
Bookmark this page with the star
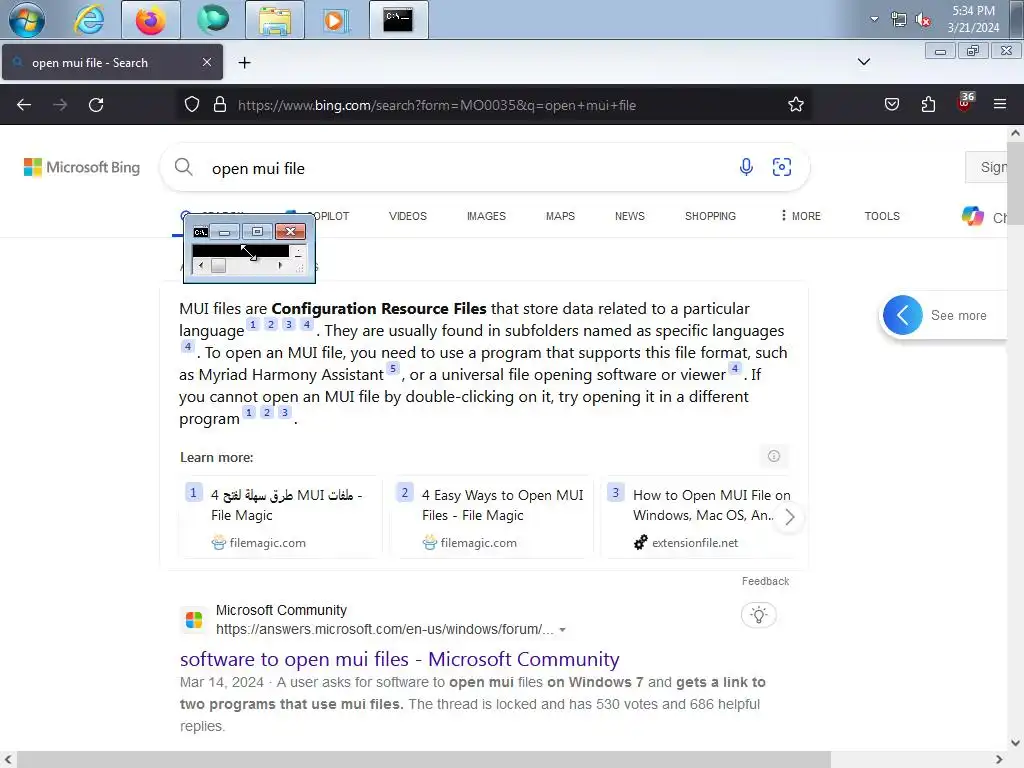795,104
